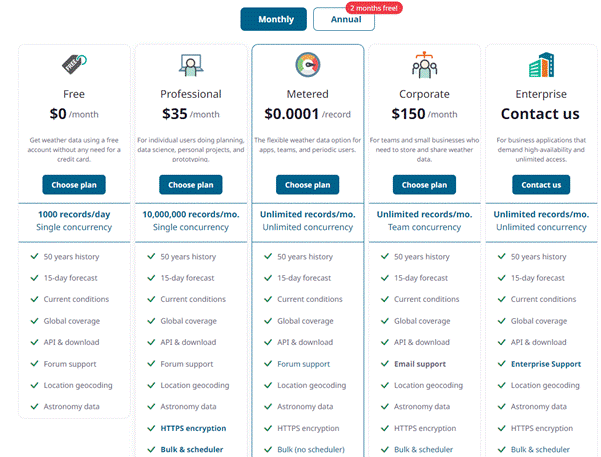The image size is (601, 457).
Task: Click the Corporate plan team icon
Action: [424, 65]
